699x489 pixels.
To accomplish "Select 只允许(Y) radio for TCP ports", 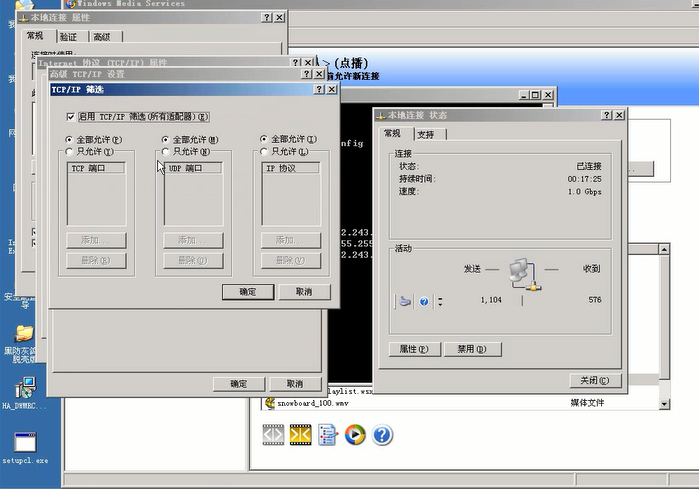I will click(69, 152).
